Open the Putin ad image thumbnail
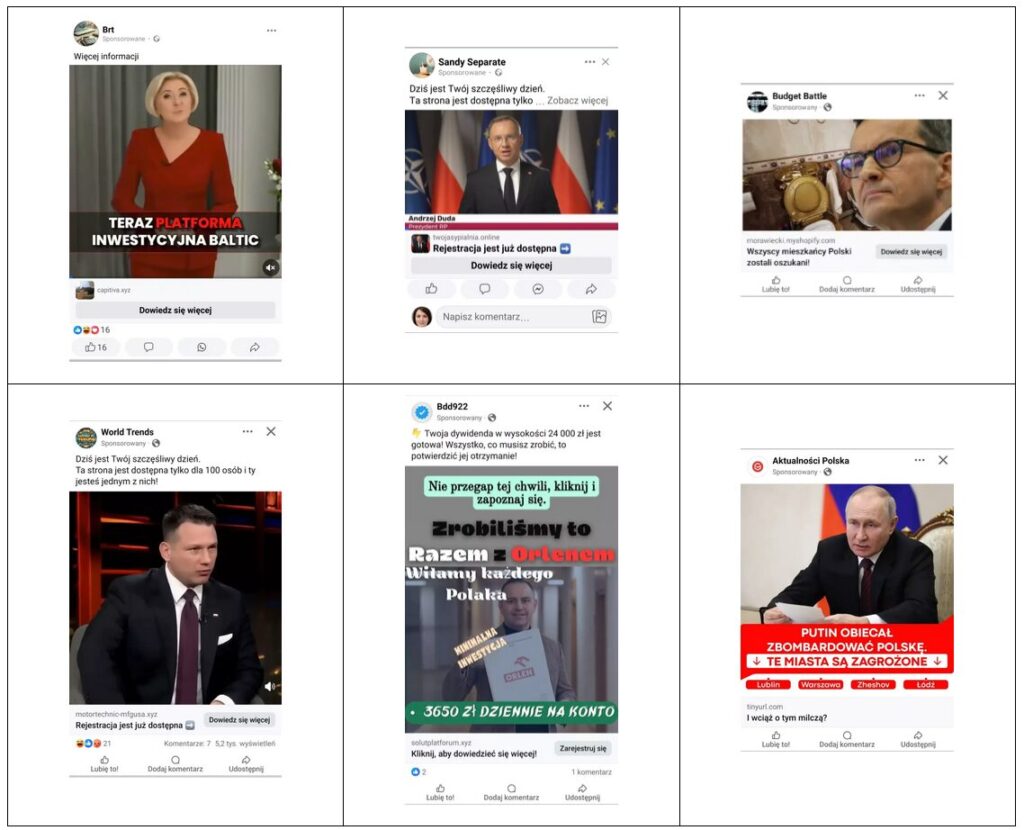1024x830 pixels. (x=847, y=590)
